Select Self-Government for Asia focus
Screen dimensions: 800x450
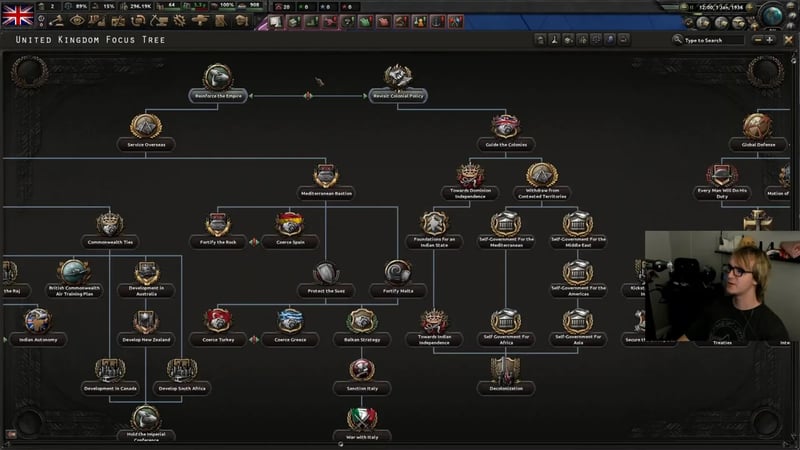pos(578,327)
